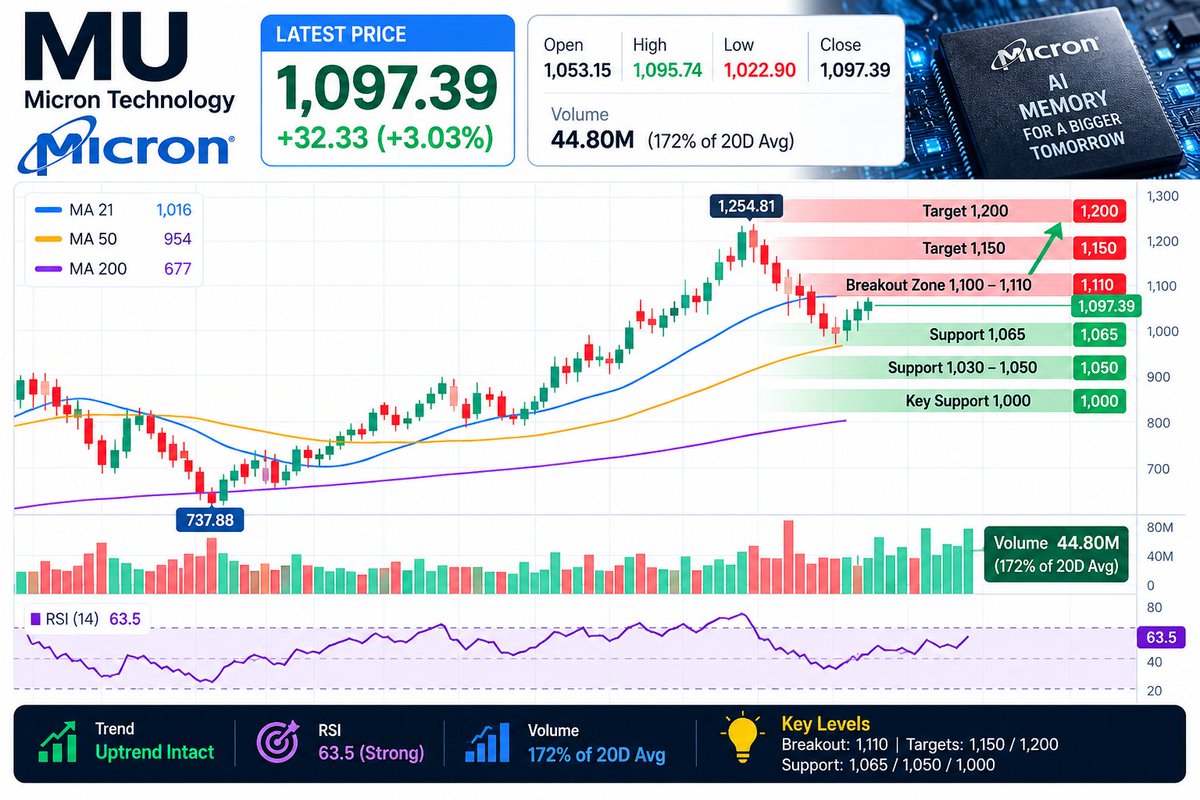Click the Close value 1,097.39 in the OHLC box
The width and height of the screenshot is (1200, 800).
[x=854, y=71]
